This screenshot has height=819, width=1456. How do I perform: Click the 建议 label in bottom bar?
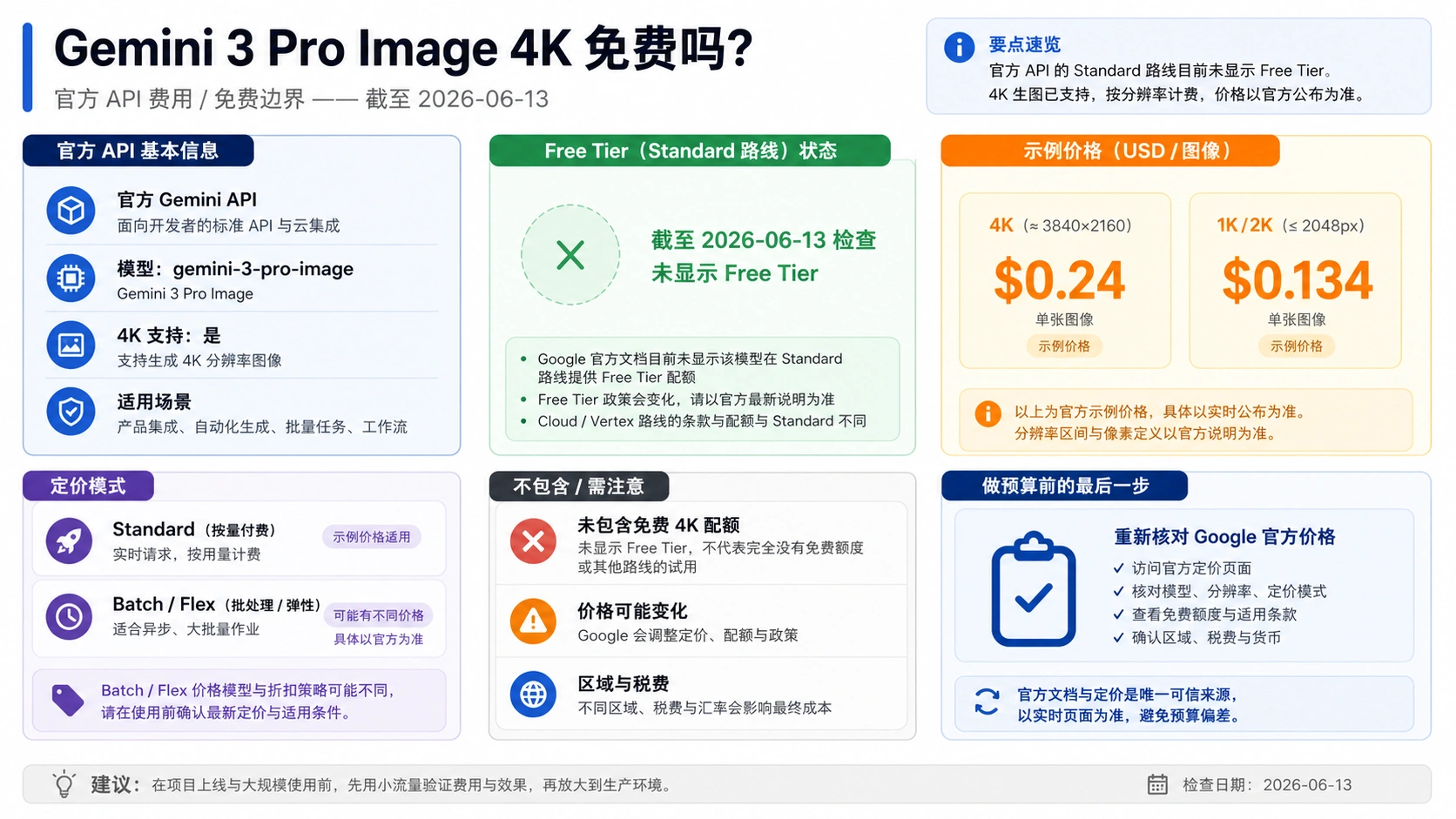pos(114,784)
